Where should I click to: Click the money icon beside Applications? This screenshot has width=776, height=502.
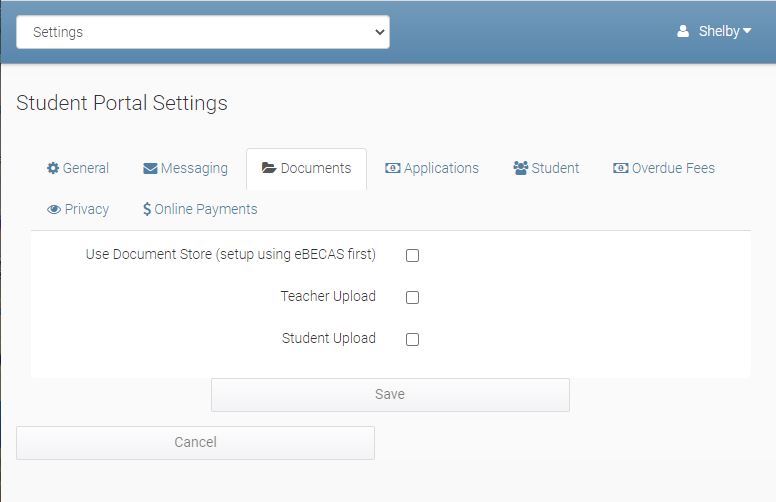coord(393,168)
